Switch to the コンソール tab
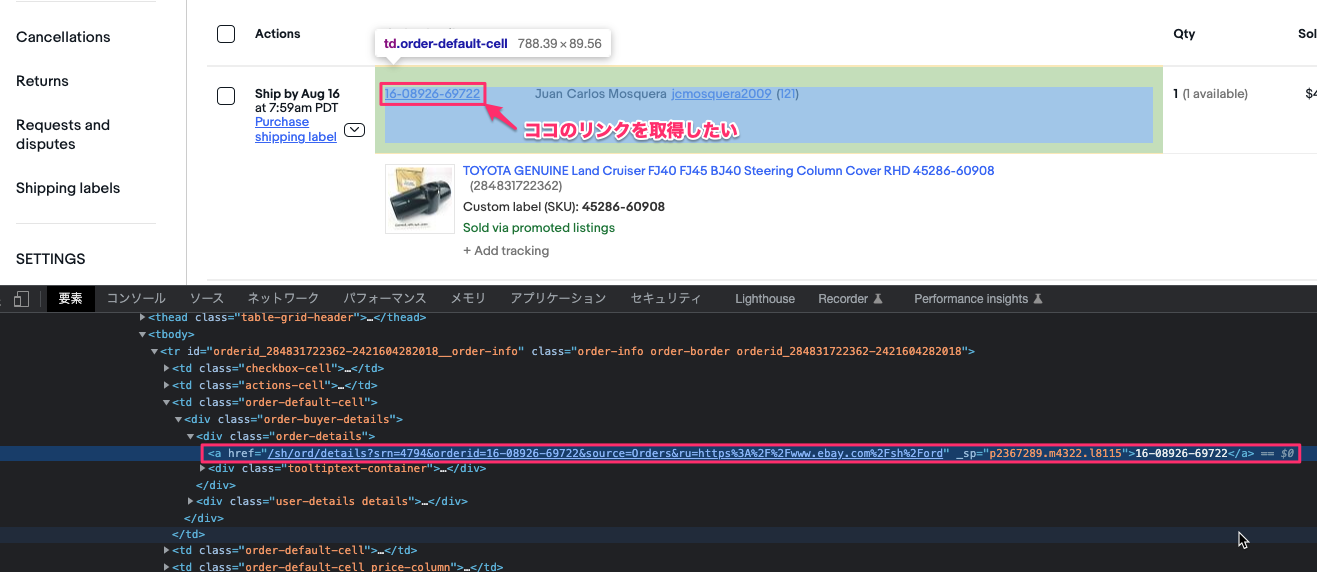This screenshot has width=1317, height=572. click(136, 299)
